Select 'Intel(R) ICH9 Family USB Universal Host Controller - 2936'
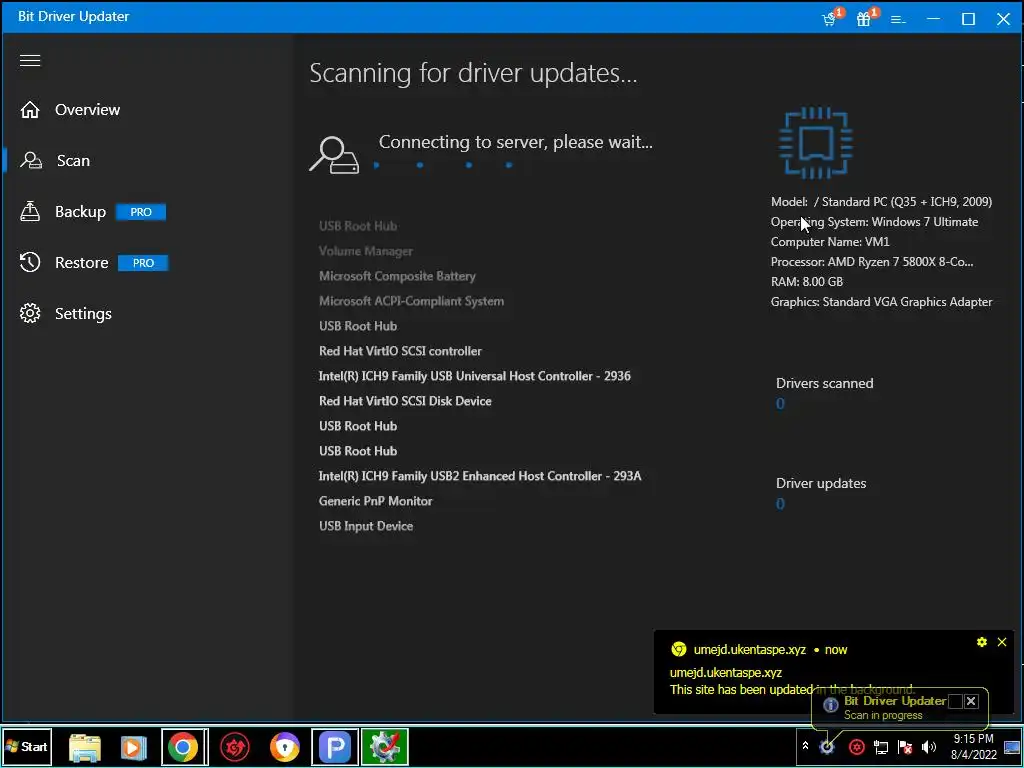This screenshot has height=768, width=1024. tap(475, 376)
